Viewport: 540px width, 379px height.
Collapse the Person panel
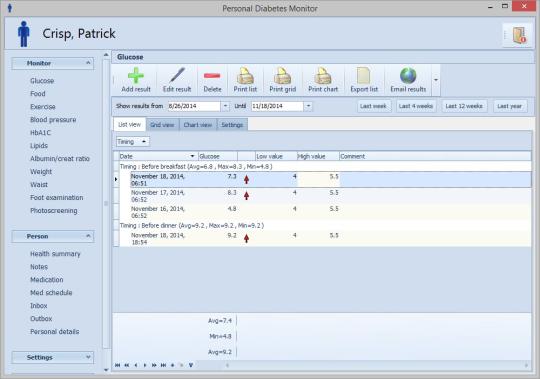tap(88, 236)
